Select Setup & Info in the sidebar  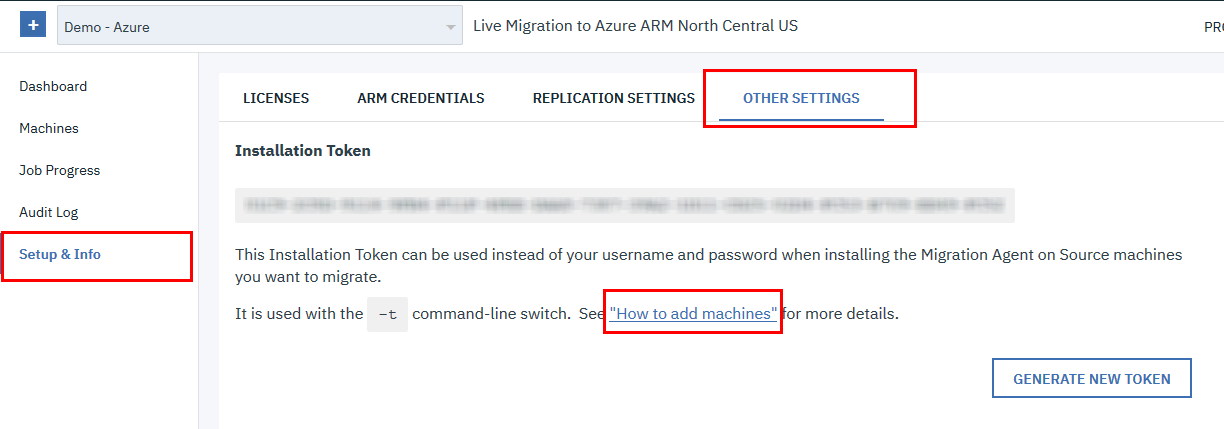click(x=60, y=254)
